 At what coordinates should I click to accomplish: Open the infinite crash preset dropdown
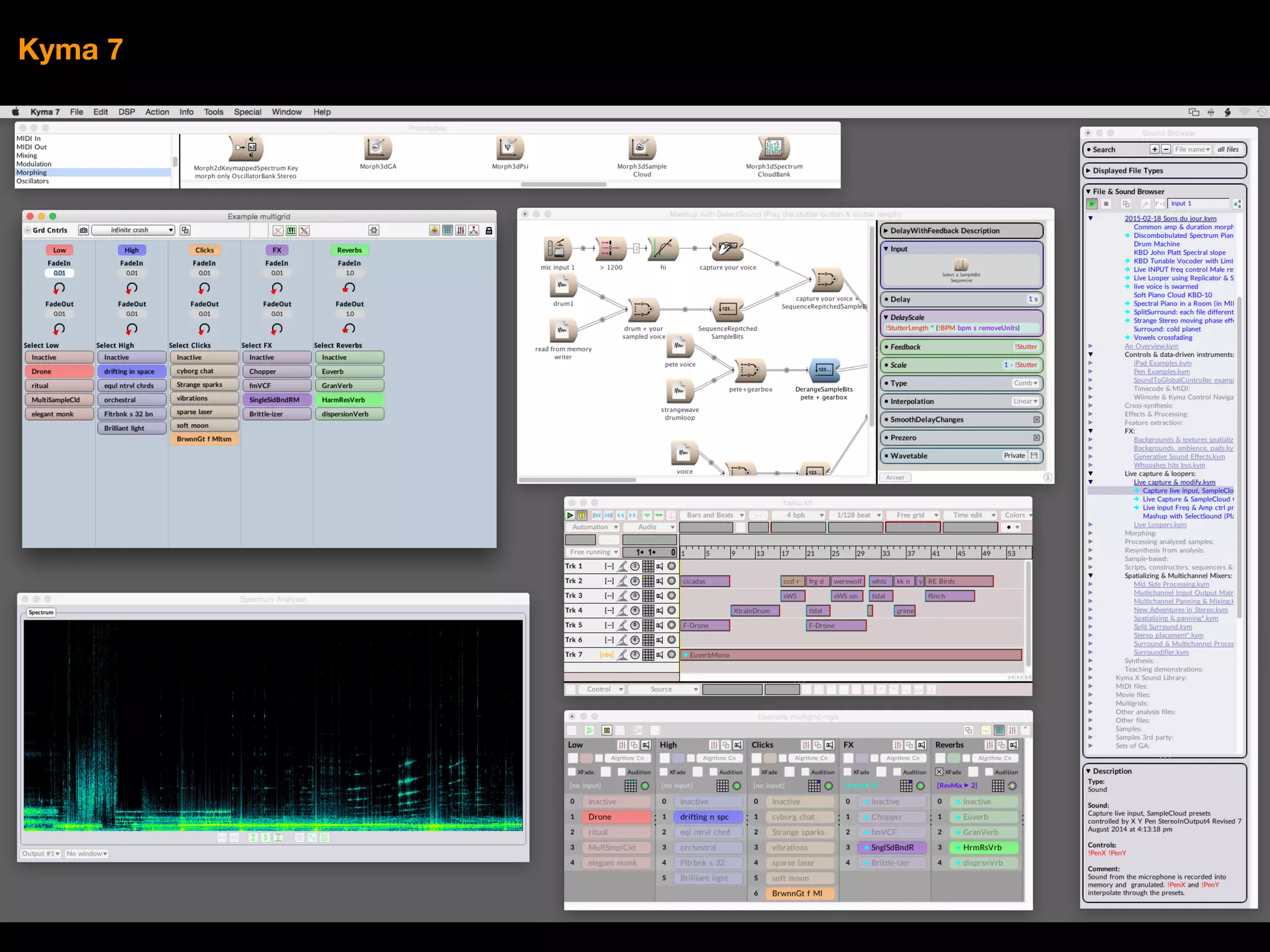pos(133,230)
